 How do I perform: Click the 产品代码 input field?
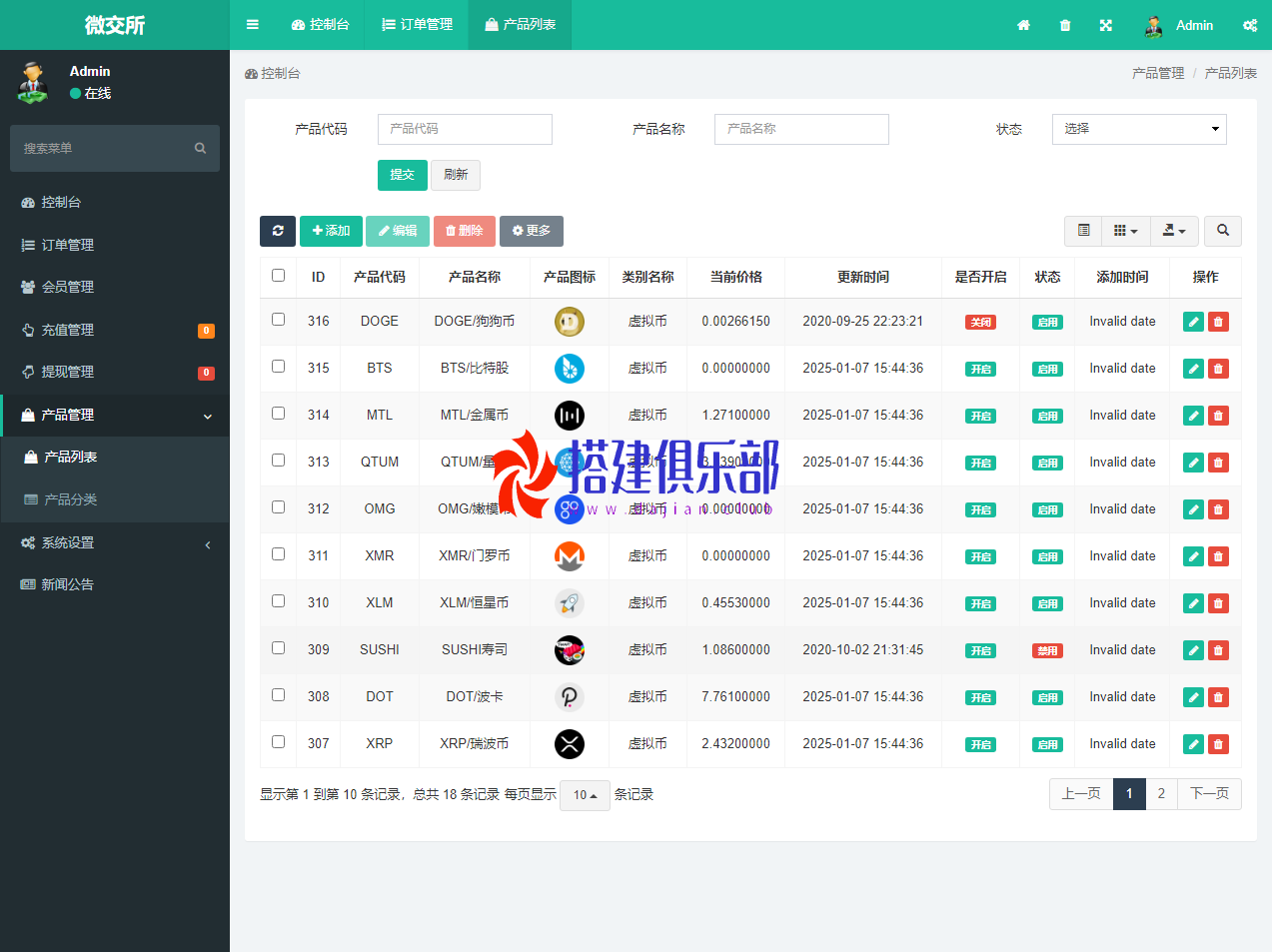465,129
